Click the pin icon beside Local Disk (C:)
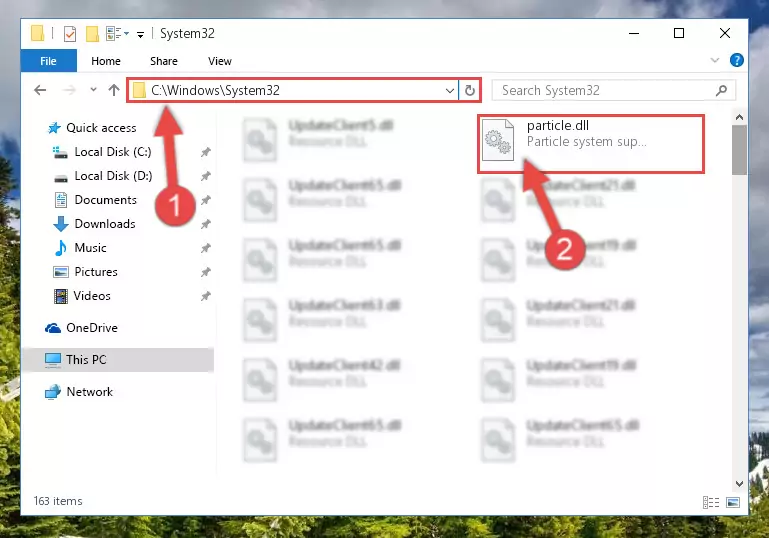Viewport: 769px width, 538px height. (205, 152)
